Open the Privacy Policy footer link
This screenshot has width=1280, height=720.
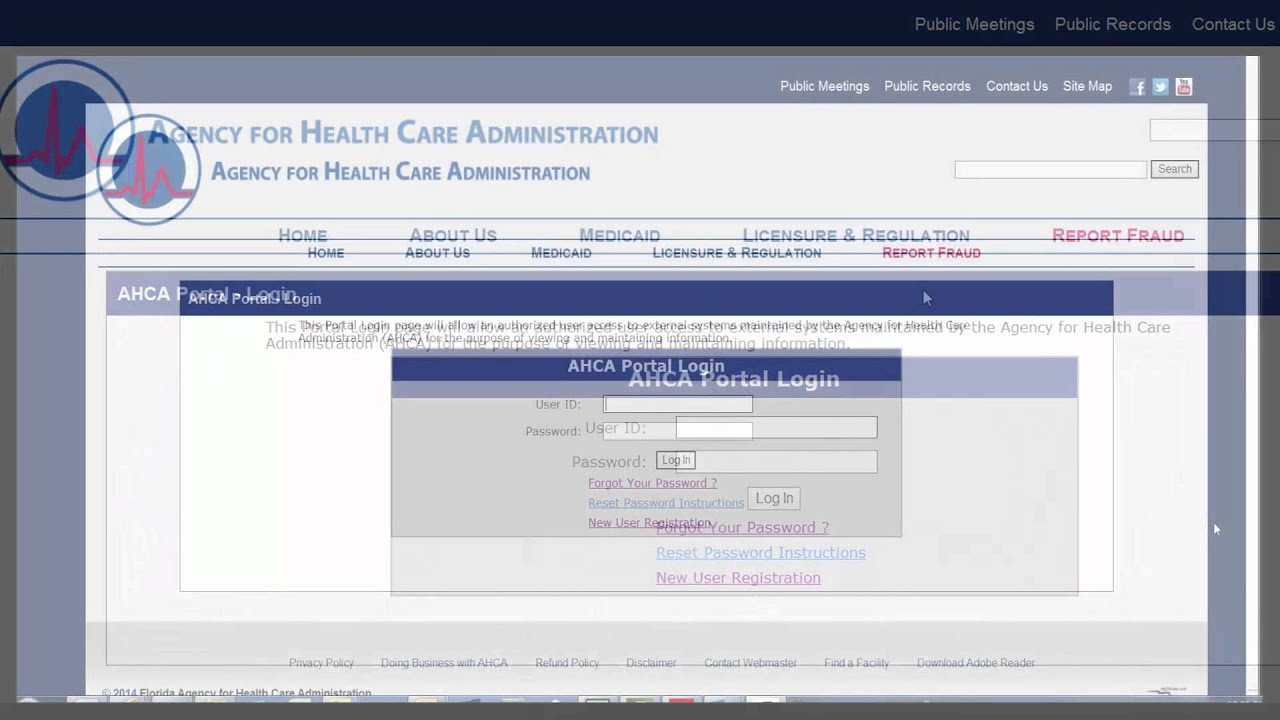pos(321,663)
